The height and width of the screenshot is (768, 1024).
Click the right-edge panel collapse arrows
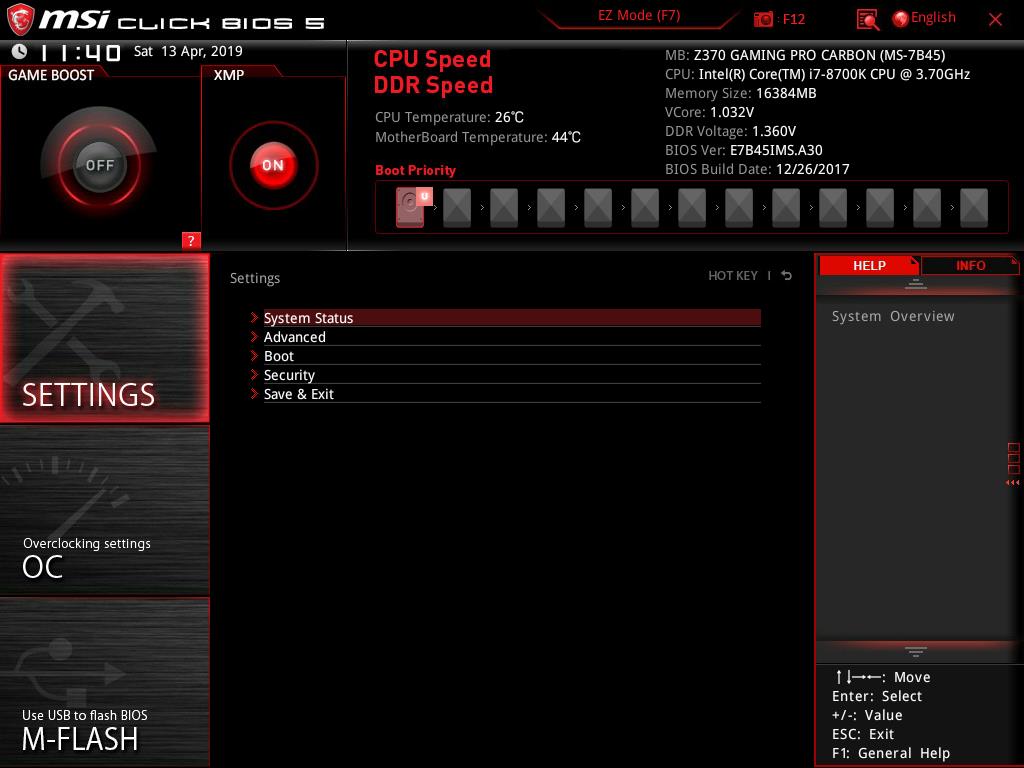click(1012, 483)
